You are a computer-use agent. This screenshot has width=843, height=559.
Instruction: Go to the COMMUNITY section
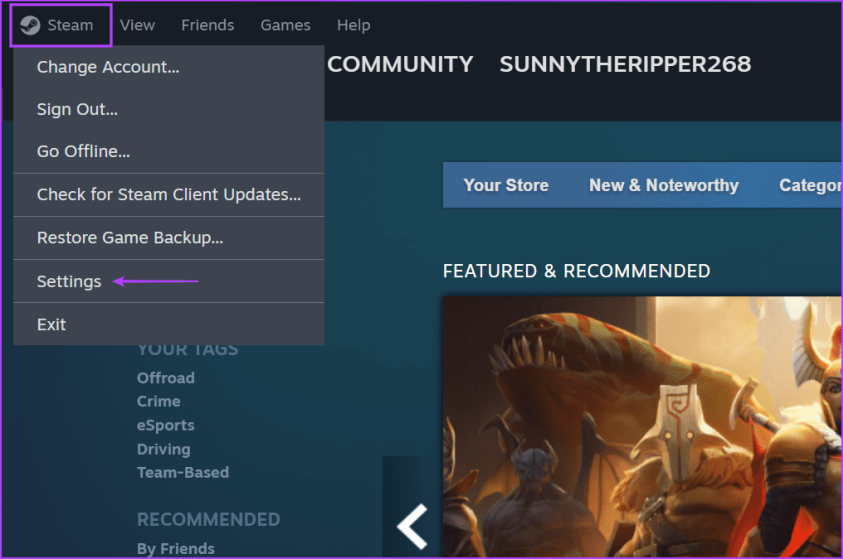coord(400,64)
